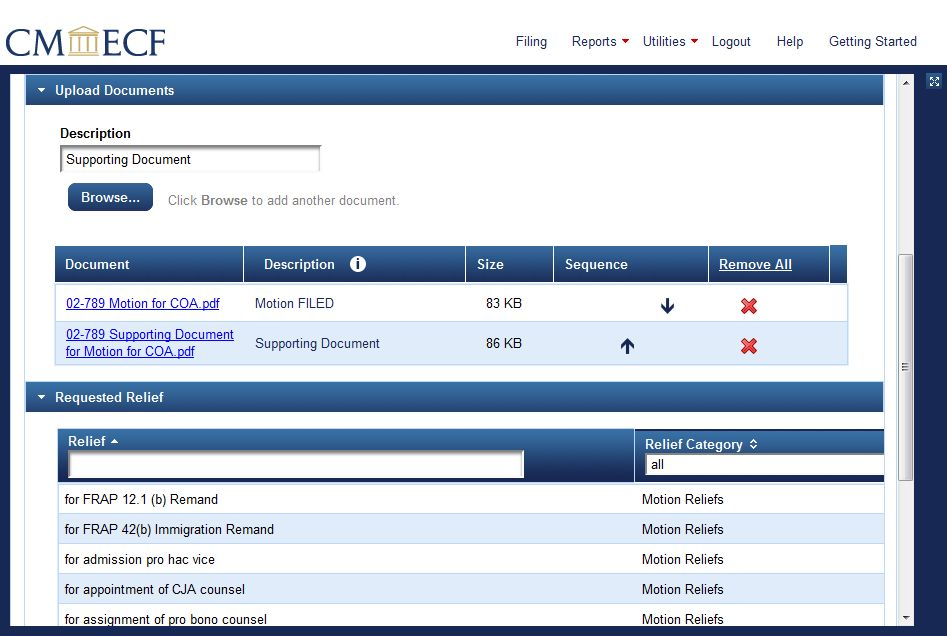Move Motion for COA document down in sequence
Viewport: 947px width, 636px height.
coord(667,305)
